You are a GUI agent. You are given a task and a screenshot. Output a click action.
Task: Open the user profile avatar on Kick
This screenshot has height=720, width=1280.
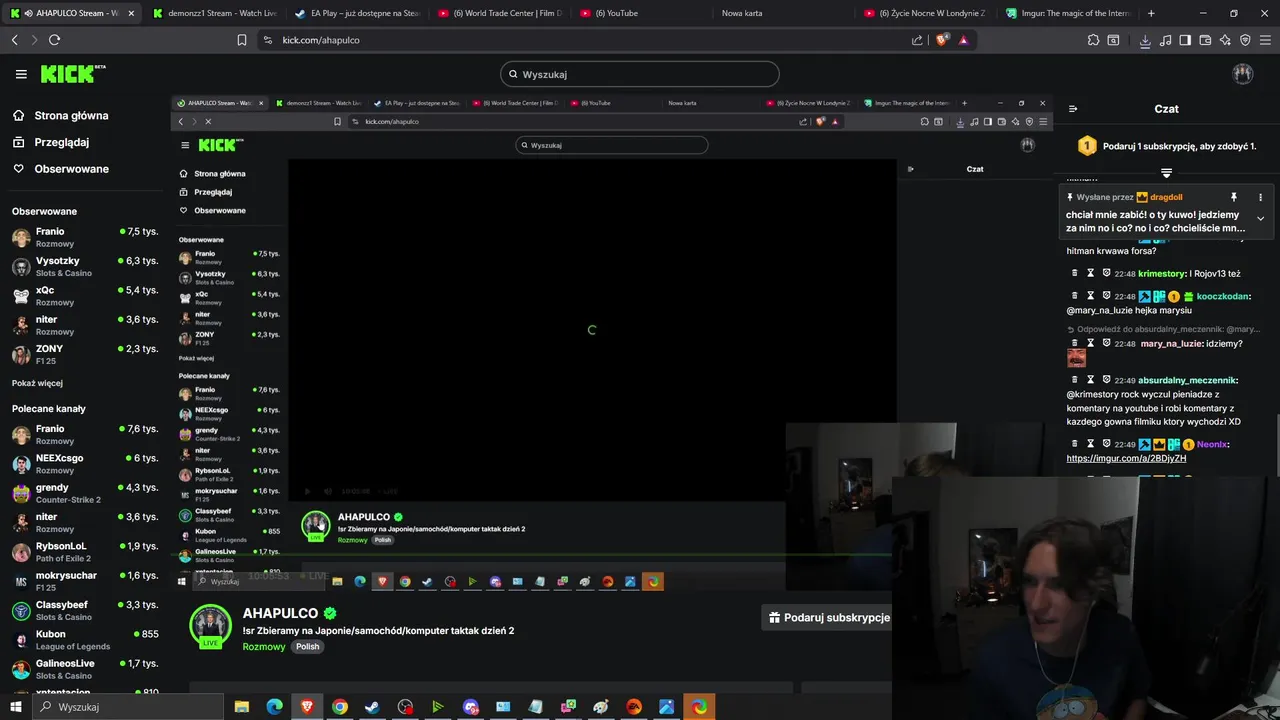click(x=1243, y=74)
